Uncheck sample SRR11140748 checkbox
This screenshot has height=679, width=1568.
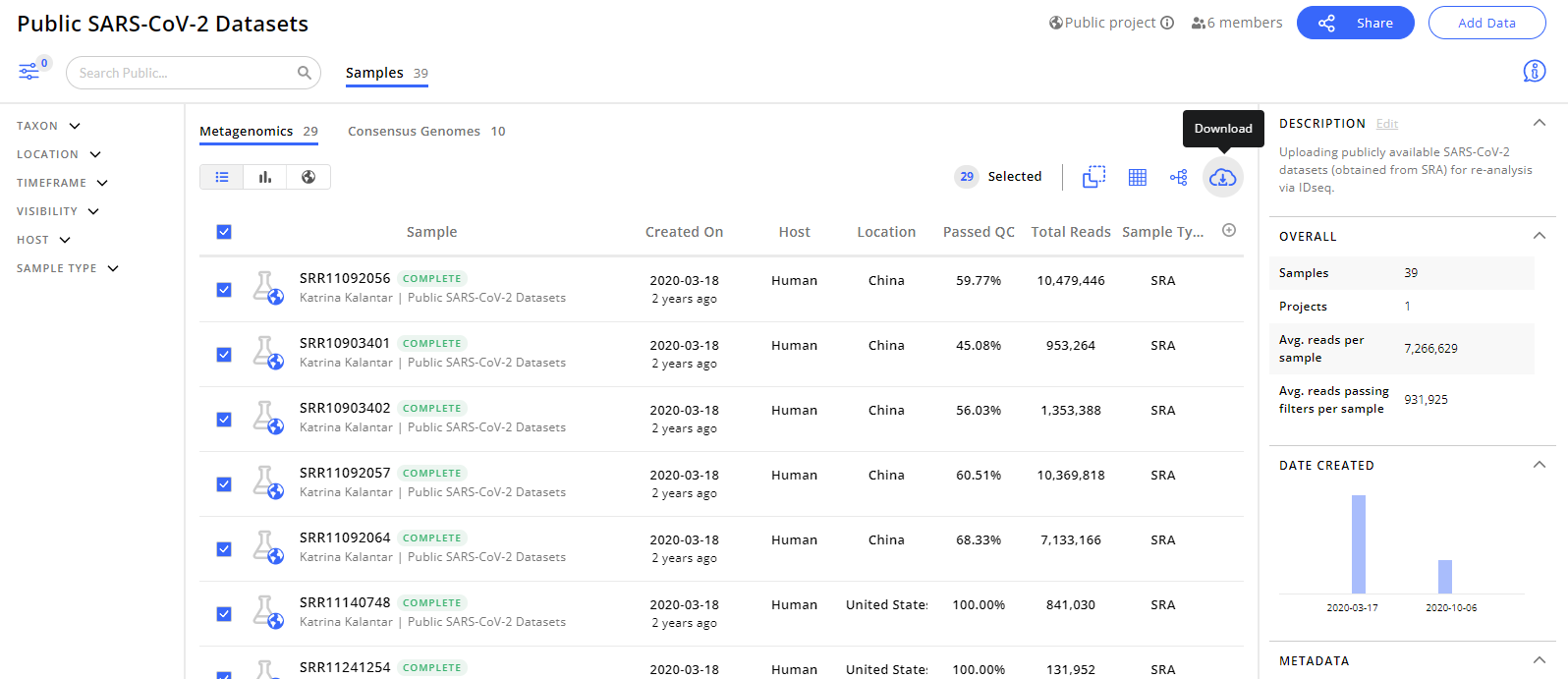(x=224, y=614)
